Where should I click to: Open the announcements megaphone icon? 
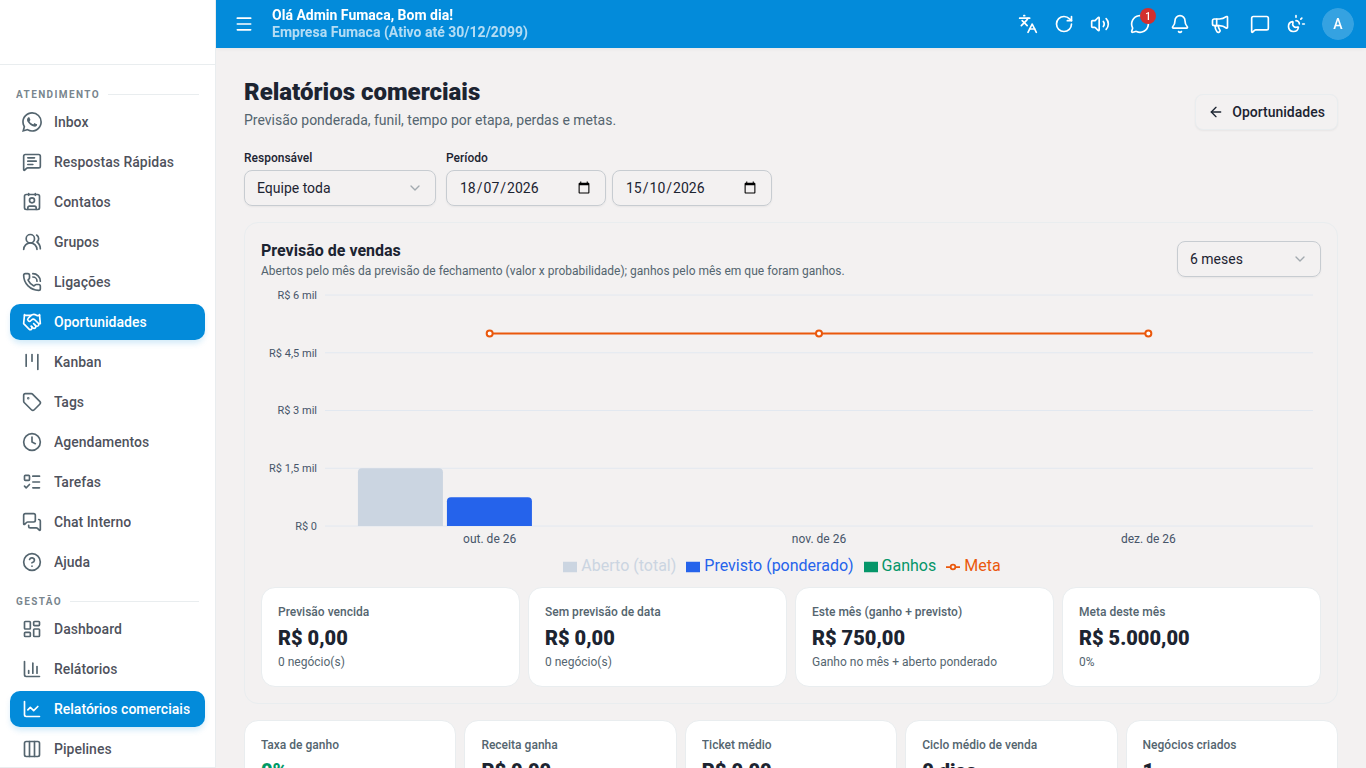(1220, 24)
